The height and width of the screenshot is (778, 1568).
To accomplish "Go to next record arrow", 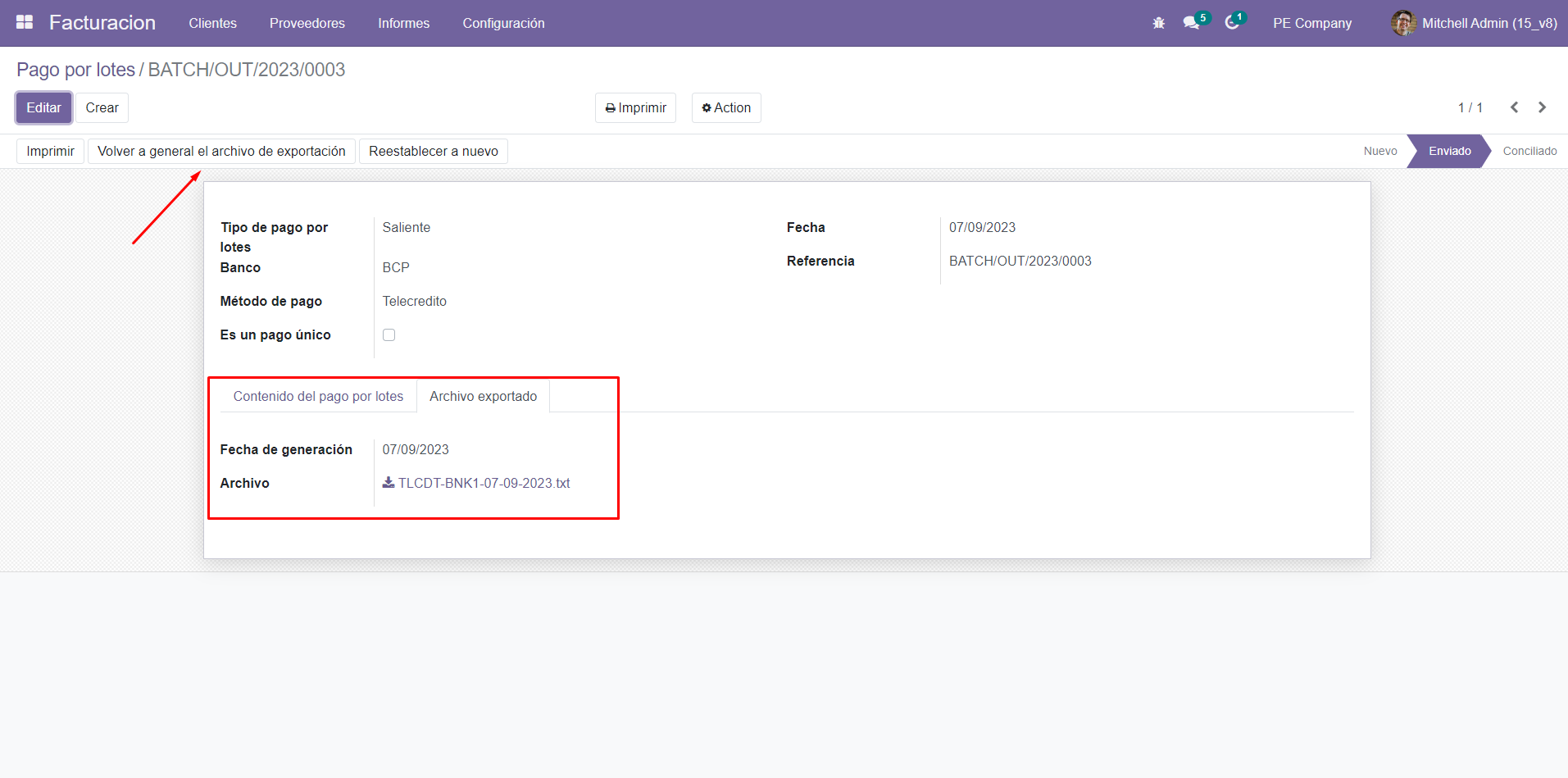I will (1542, 107).
